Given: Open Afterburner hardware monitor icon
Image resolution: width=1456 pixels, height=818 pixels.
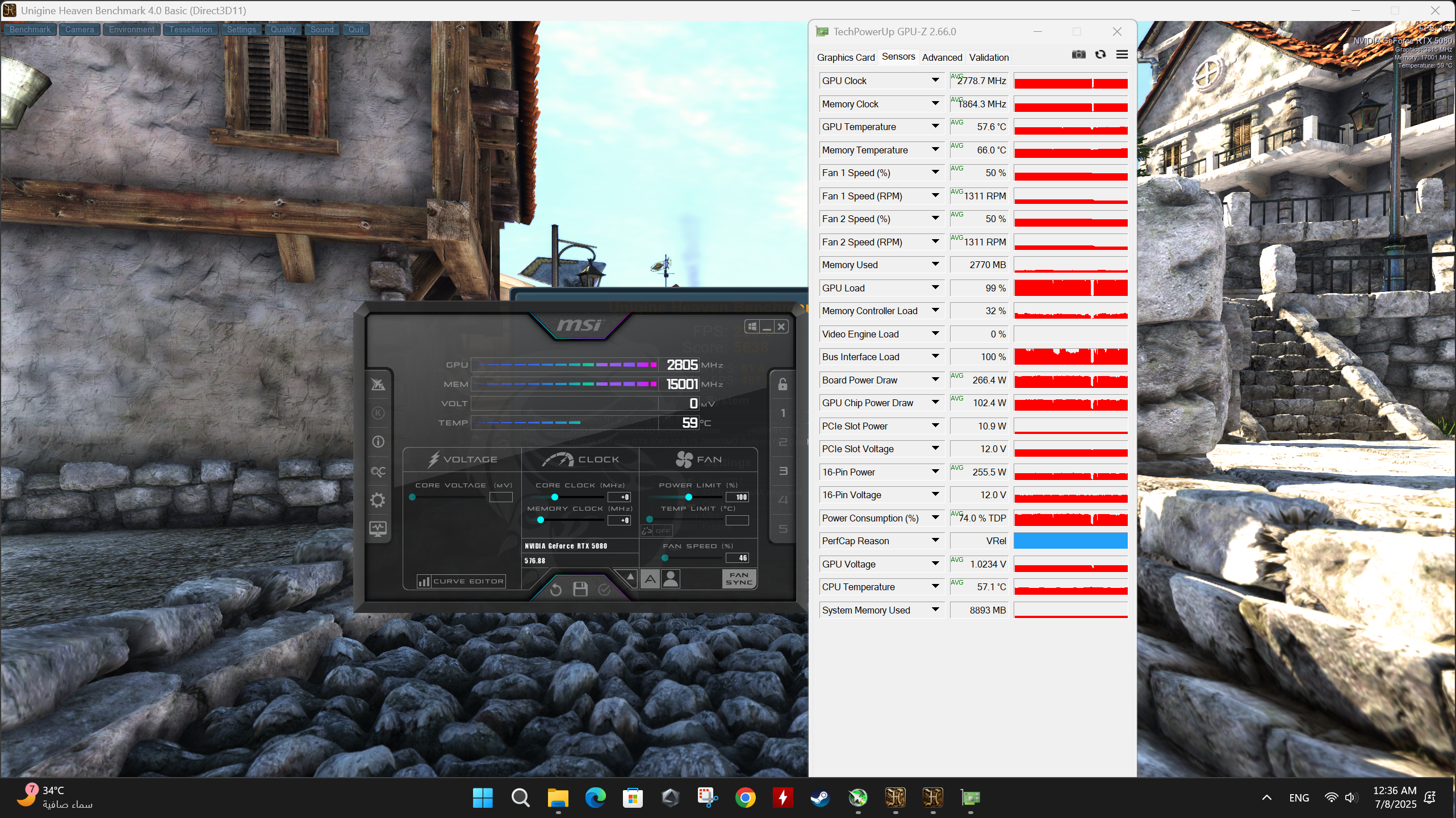Looking at the screenshot, I should (378, 529).
